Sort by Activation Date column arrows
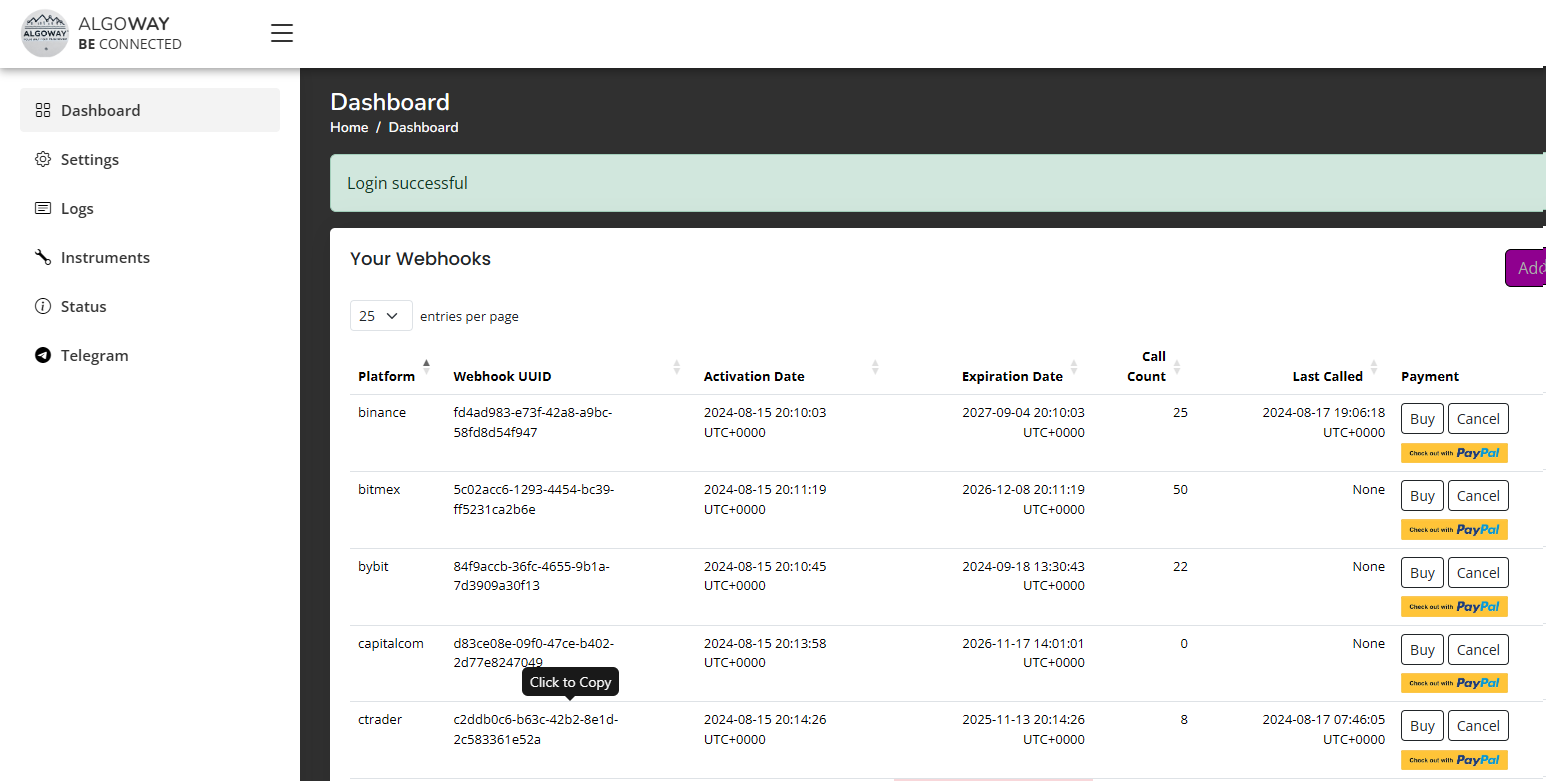The width and height of the screenshot is (1546, 781). tap(875, 367)
